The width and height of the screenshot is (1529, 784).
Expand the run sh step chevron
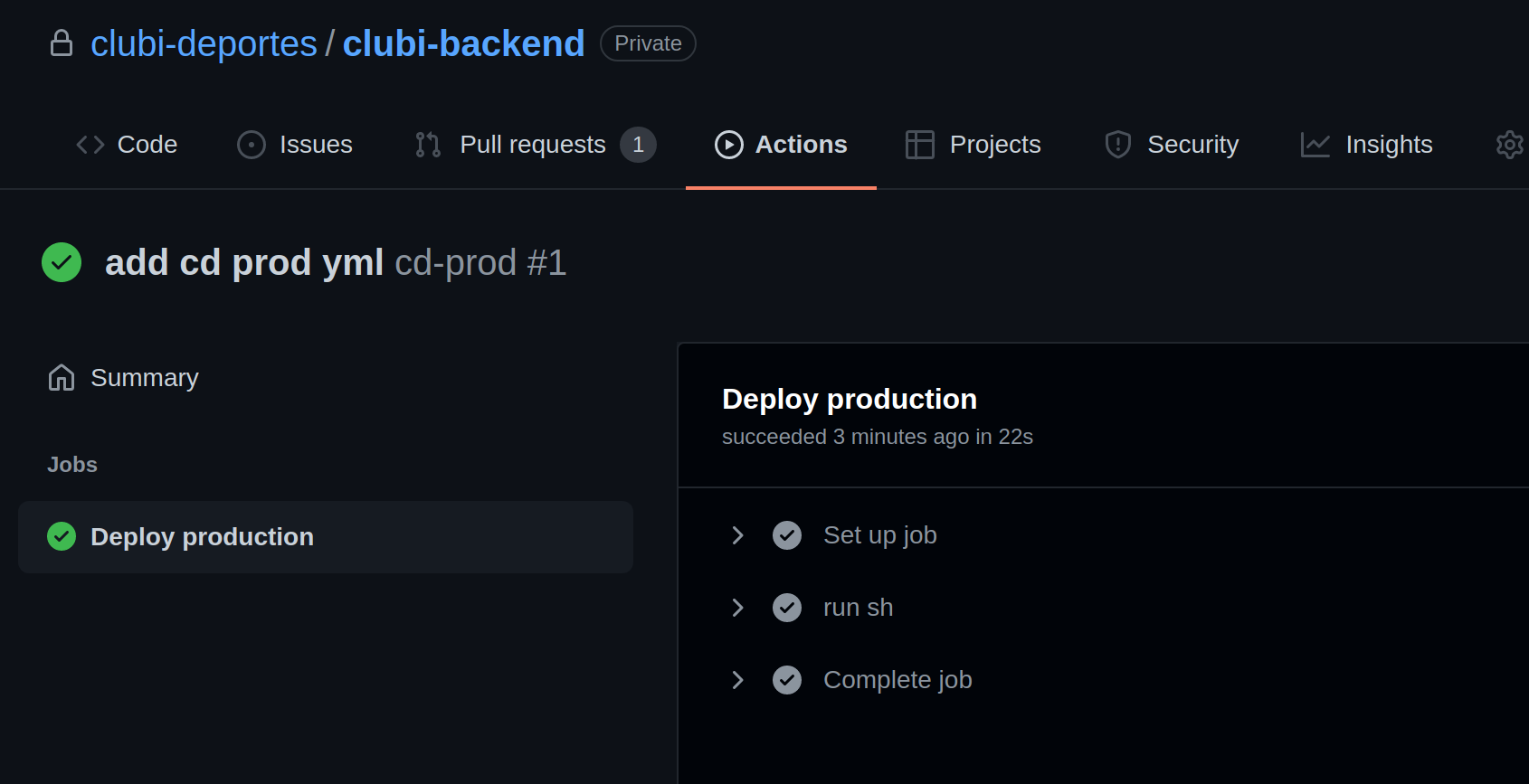(x=737, y=608)
